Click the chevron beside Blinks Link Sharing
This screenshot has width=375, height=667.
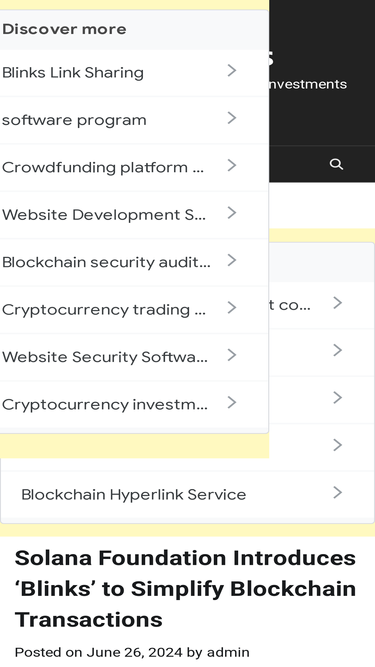point(232,71)
